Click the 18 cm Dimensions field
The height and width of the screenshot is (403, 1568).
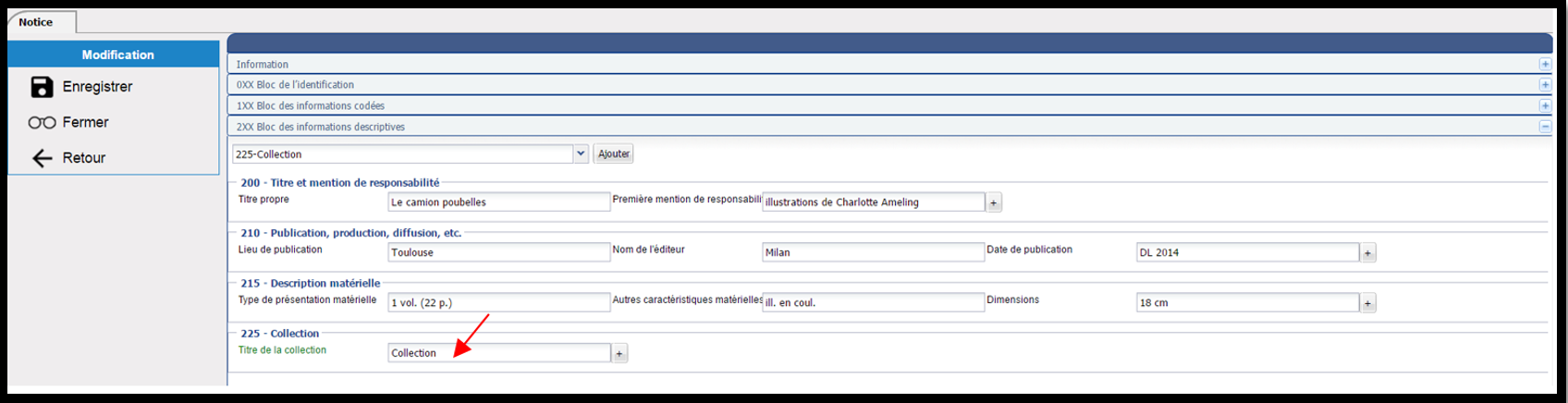click(x=1247, y=303)
